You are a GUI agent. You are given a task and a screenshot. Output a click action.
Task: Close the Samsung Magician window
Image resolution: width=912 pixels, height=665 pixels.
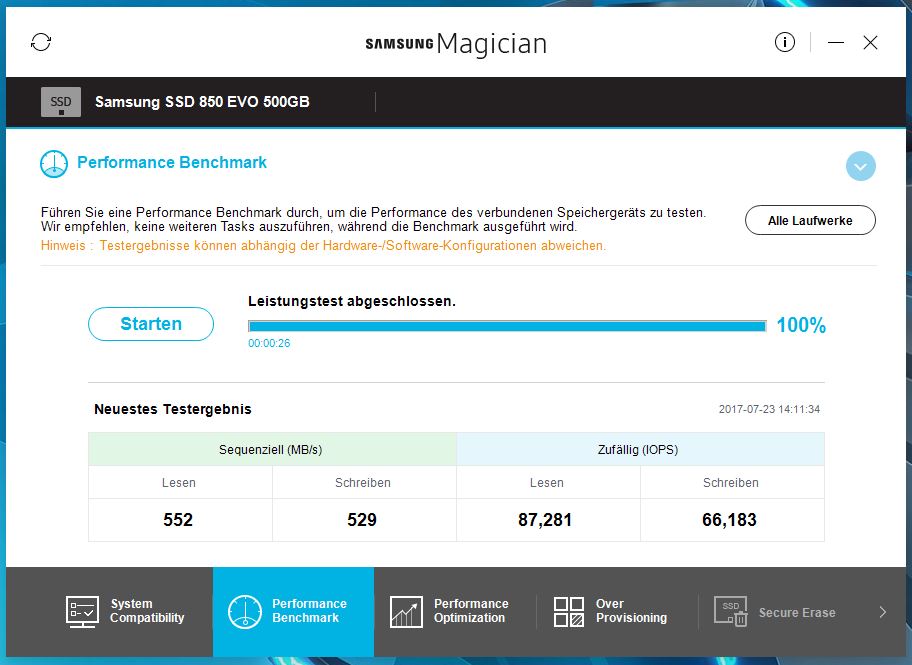870,42
